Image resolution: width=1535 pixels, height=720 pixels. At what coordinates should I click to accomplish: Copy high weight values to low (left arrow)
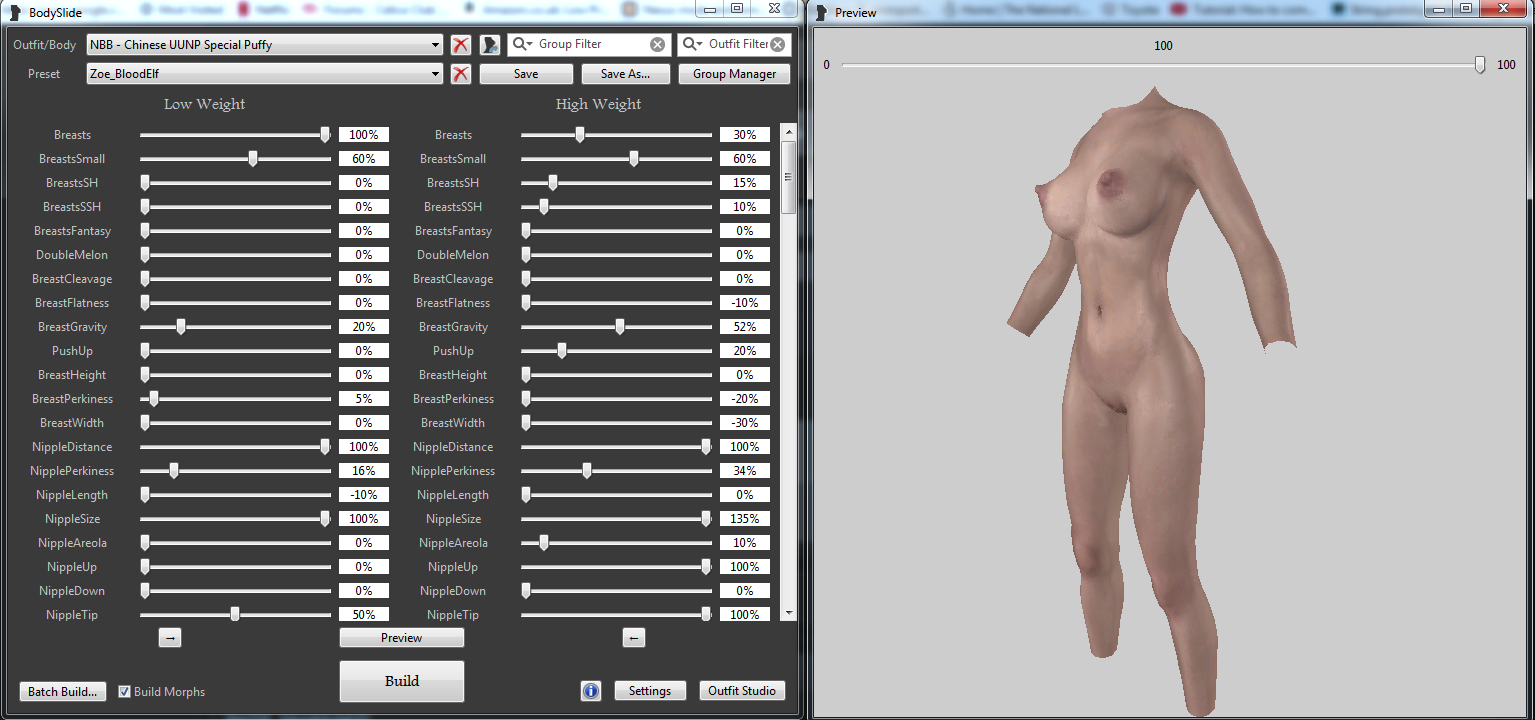coord(634,638)
